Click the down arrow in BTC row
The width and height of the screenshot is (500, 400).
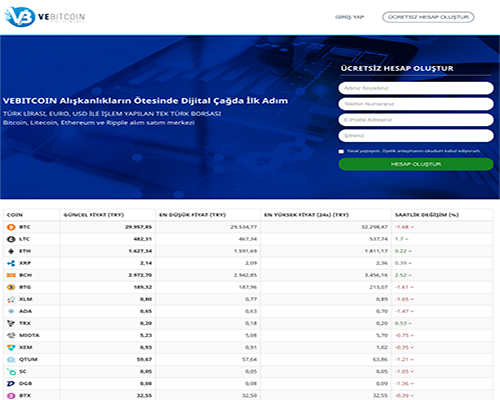coord(412,227)
